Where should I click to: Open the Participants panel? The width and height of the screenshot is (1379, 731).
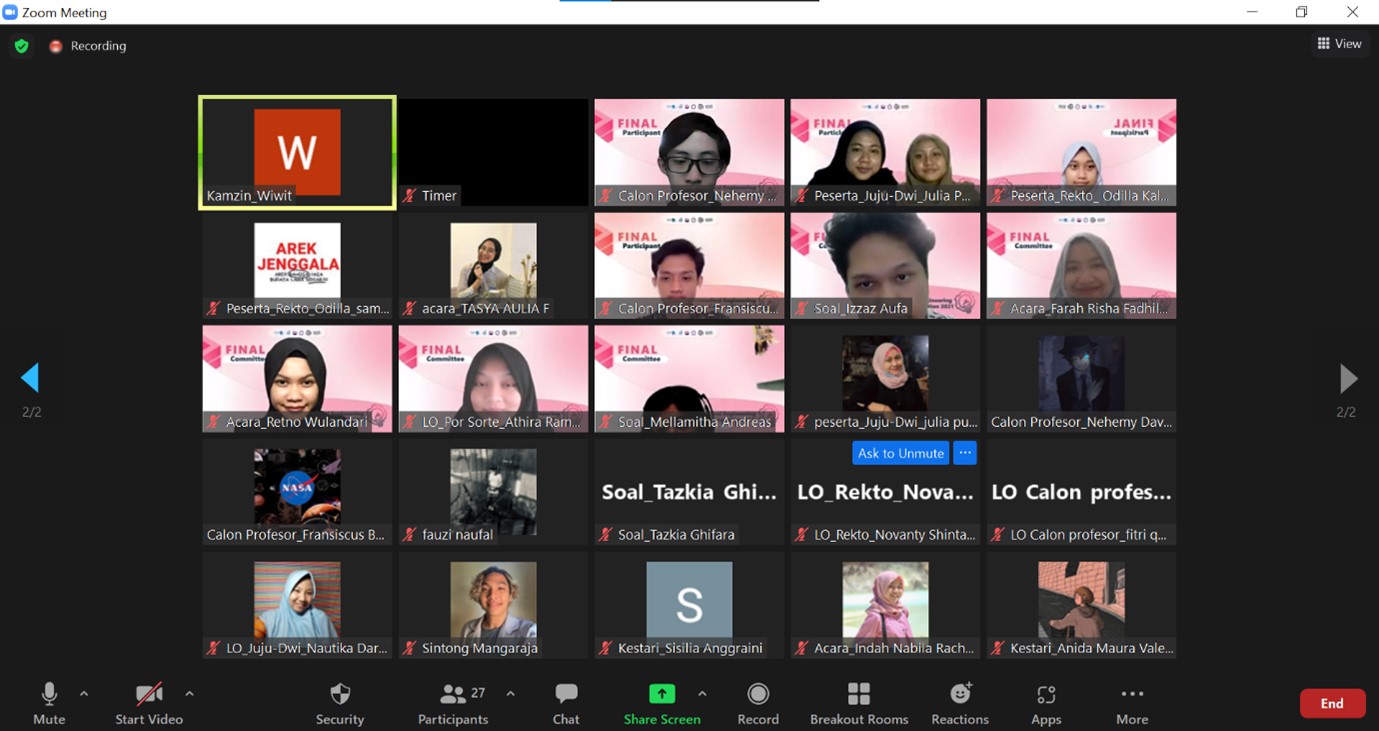point(453,695)
